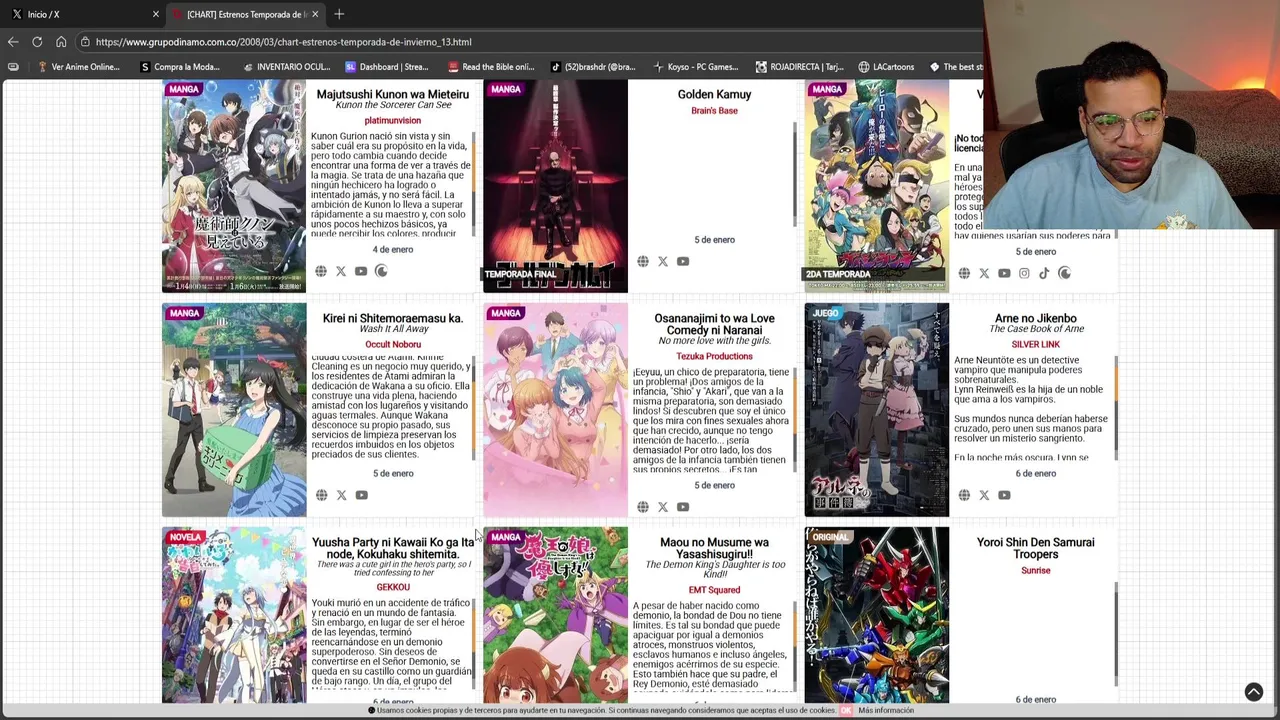
Task: Open Arne no Jikenbo YouTube icon
Action: click(1004, 495)
